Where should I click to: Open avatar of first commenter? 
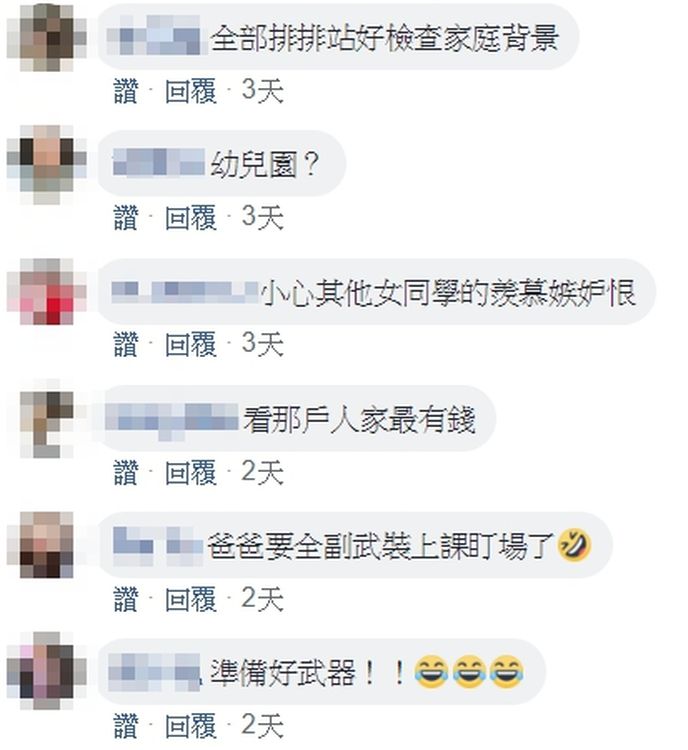(47, 38)
